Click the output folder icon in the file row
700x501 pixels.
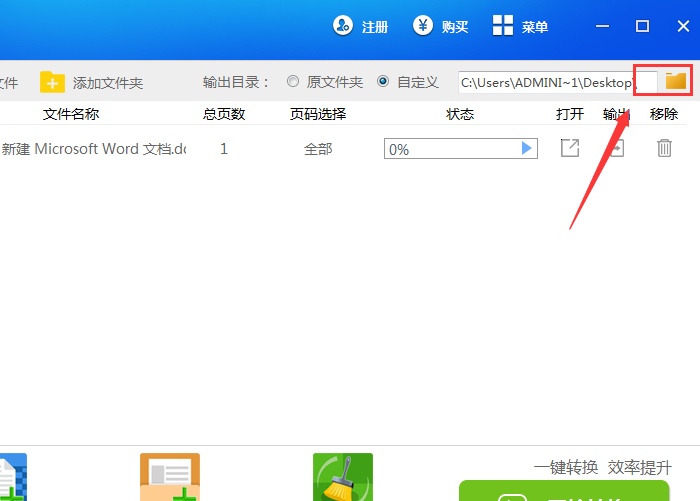coord(617,148)
